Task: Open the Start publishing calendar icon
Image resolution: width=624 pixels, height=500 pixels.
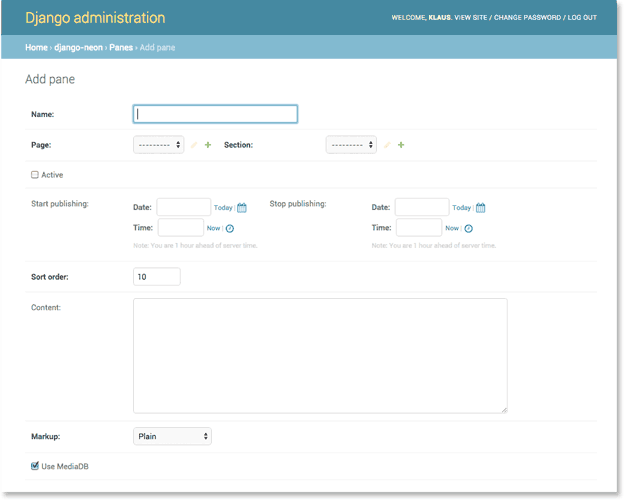Action: point(242,208)
